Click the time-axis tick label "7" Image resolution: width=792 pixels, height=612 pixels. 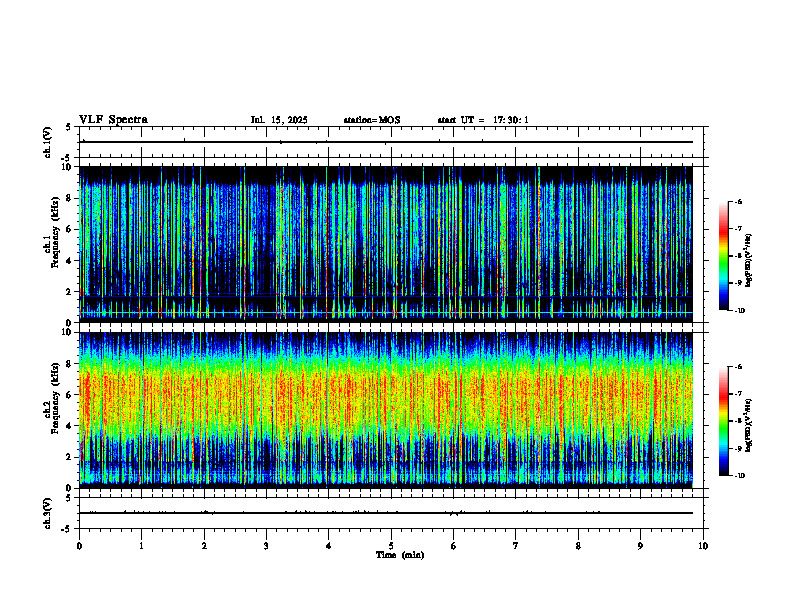tap(516, 546)
